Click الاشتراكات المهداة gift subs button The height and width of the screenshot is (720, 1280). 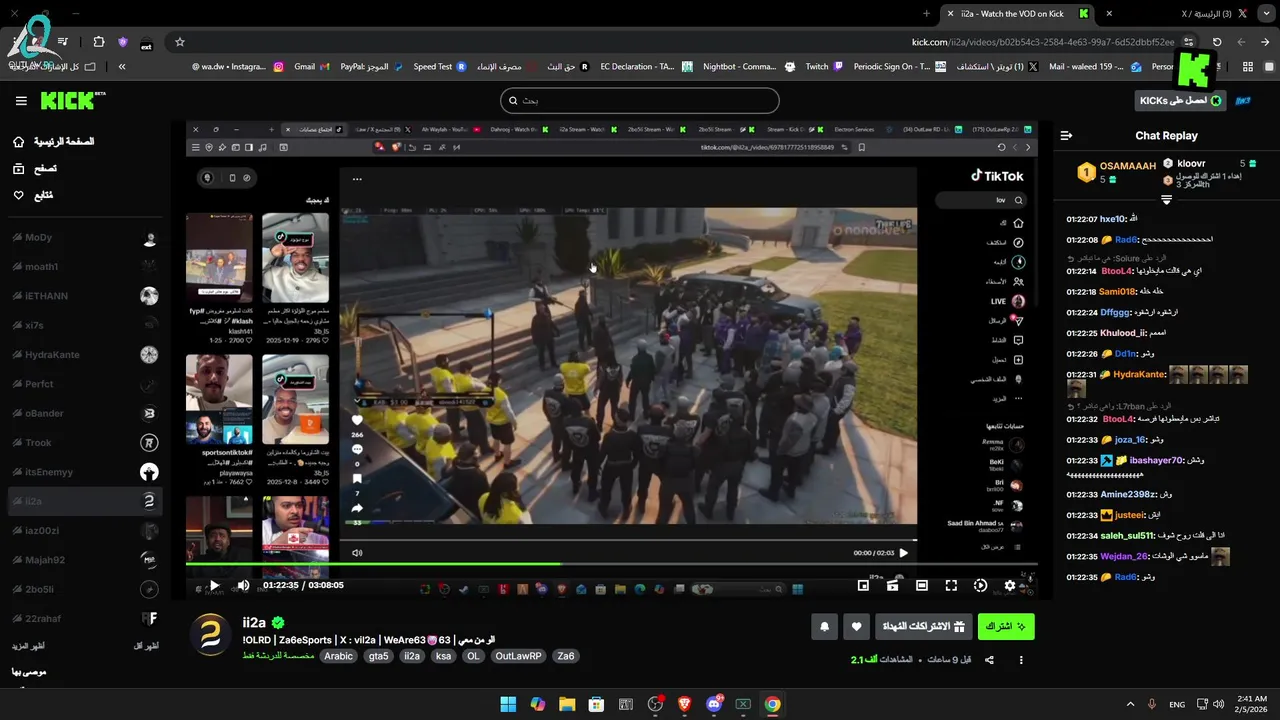(925, 627)
